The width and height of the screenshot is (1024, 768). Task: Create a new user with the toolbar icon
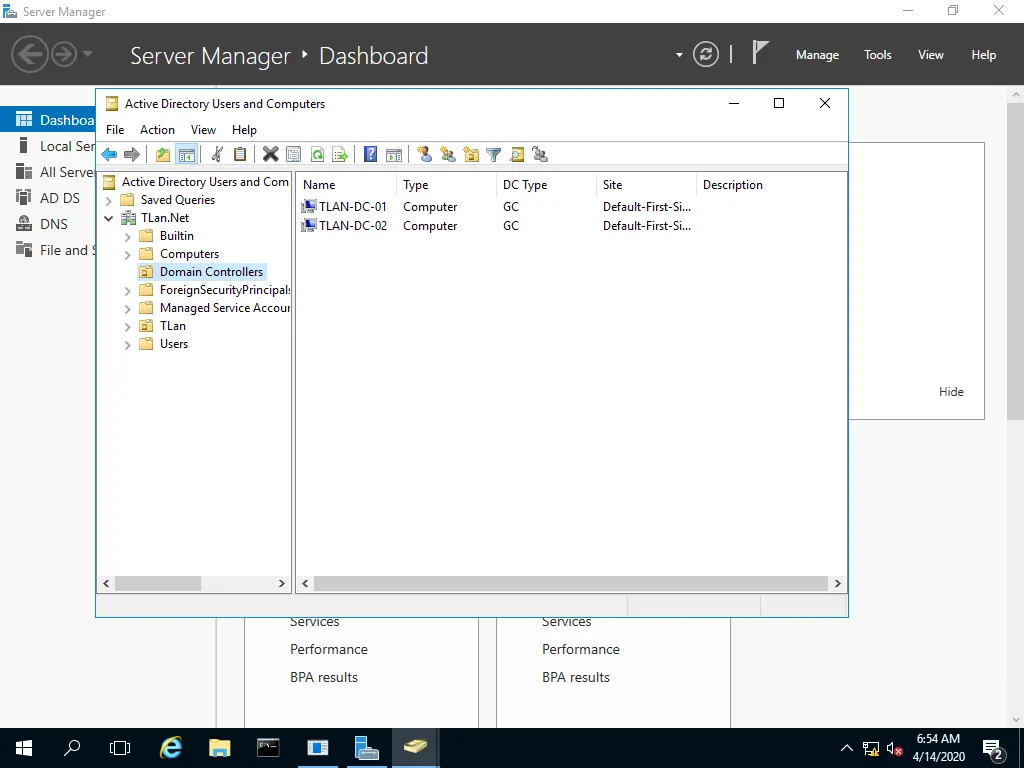coord(424,155)
